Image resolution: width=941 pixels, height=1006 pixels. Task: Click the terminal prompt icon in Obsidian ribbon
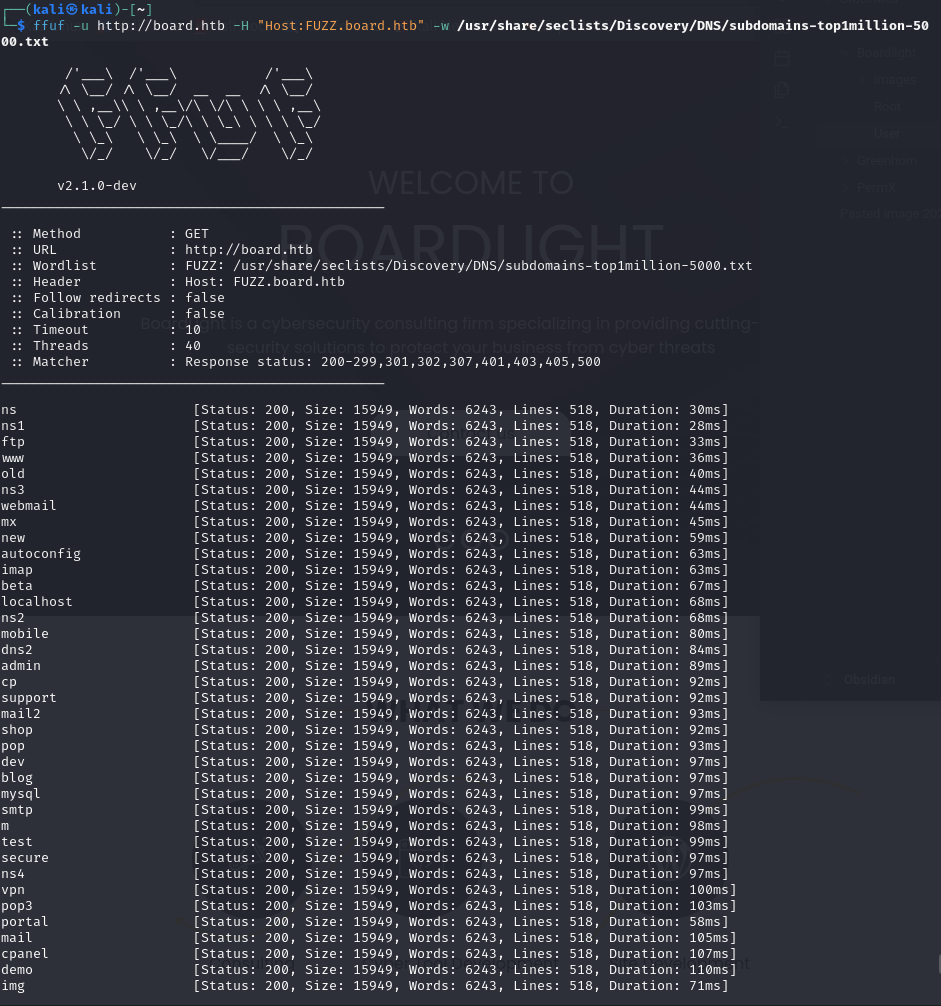[x=781, y=121]
